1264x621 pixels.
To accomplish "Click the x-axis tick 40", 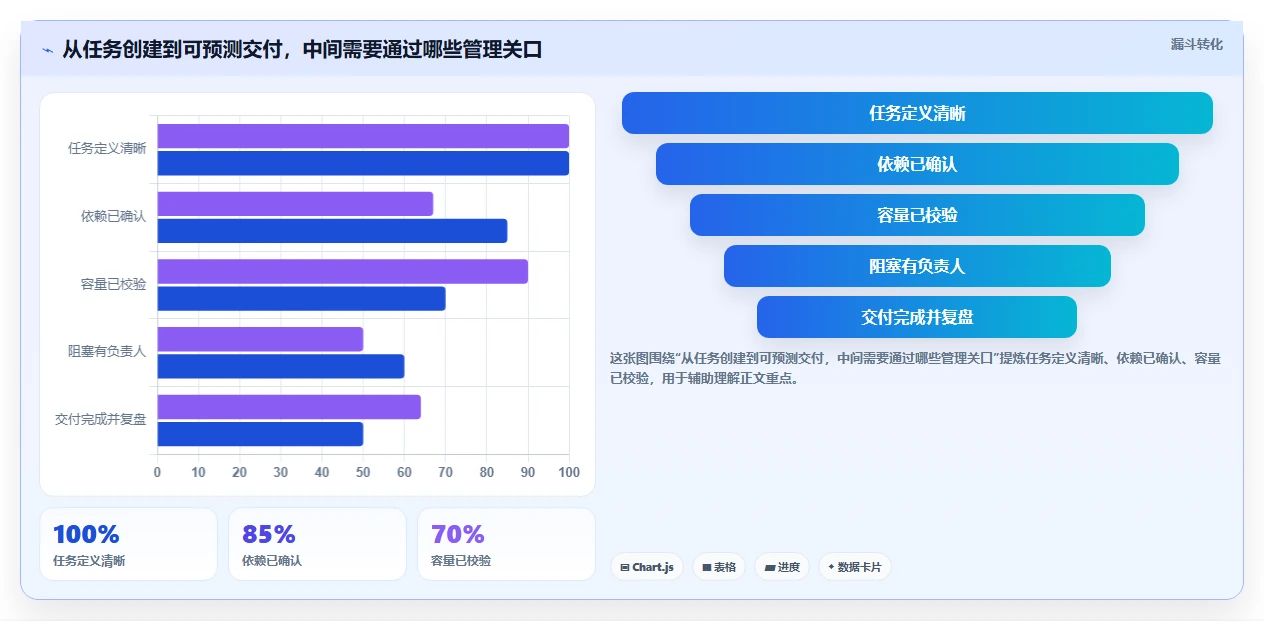I will point(322,472).
